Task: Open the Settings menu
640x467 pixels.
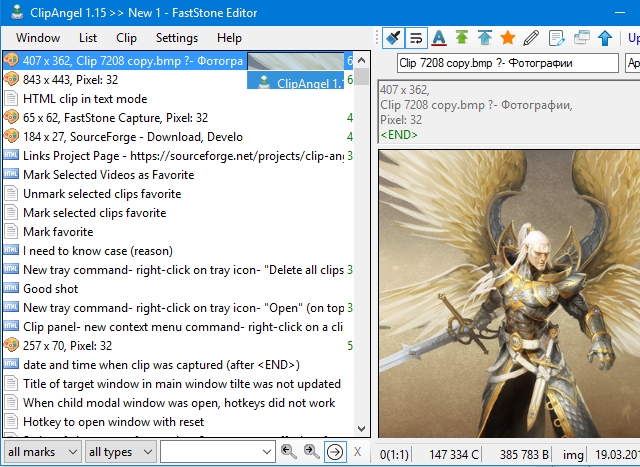Action: pos(177,38)
